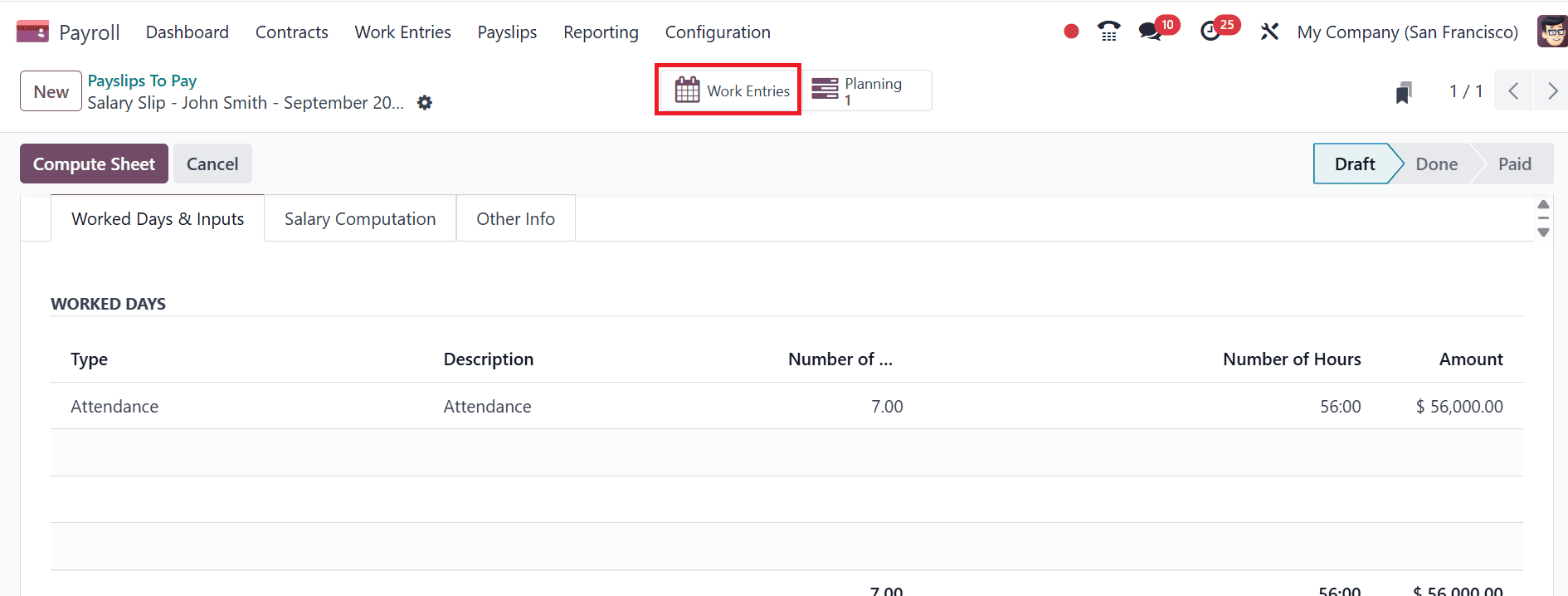The width and height of the screenshot is (1568, 596).
Task: Click the Payroll app wallet icon
Action: (x=32, y=32)
